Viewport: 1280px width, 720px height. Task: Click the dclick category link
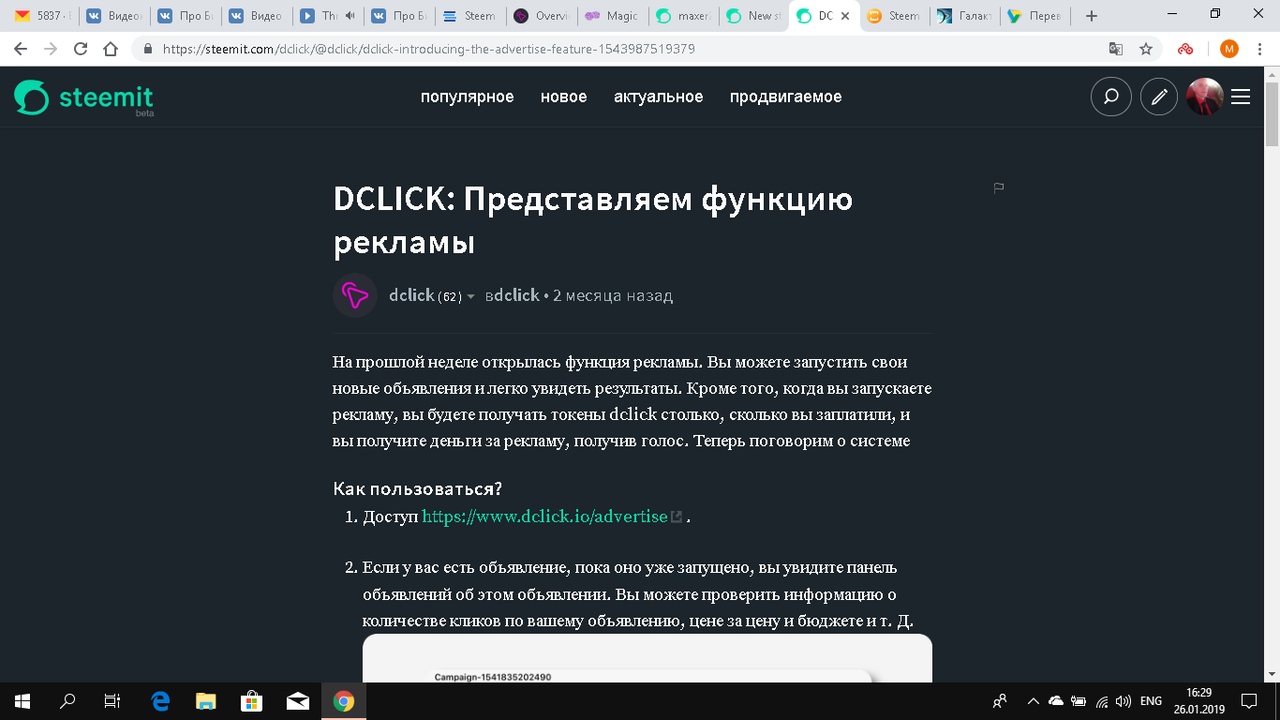point(516,296)
